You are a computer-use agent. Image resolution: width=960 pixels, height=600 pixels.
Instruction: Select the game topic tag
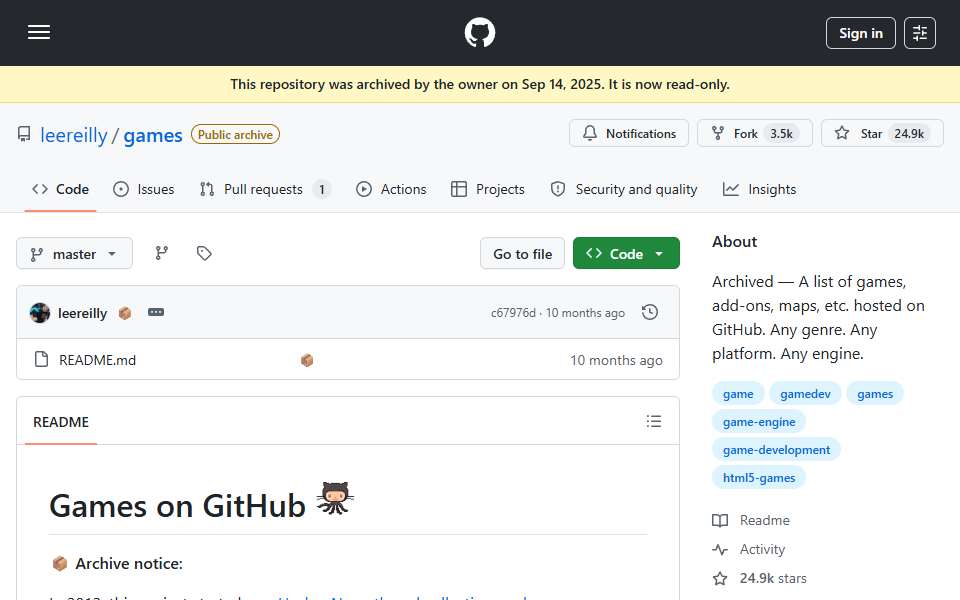click(x=738, y=394)
